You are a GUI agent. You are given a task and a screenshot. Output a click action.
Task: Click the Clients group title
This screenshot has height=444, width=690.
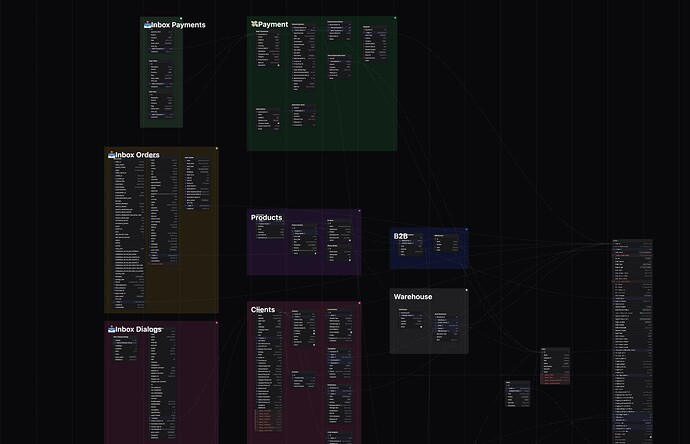[x=262, y=309]
